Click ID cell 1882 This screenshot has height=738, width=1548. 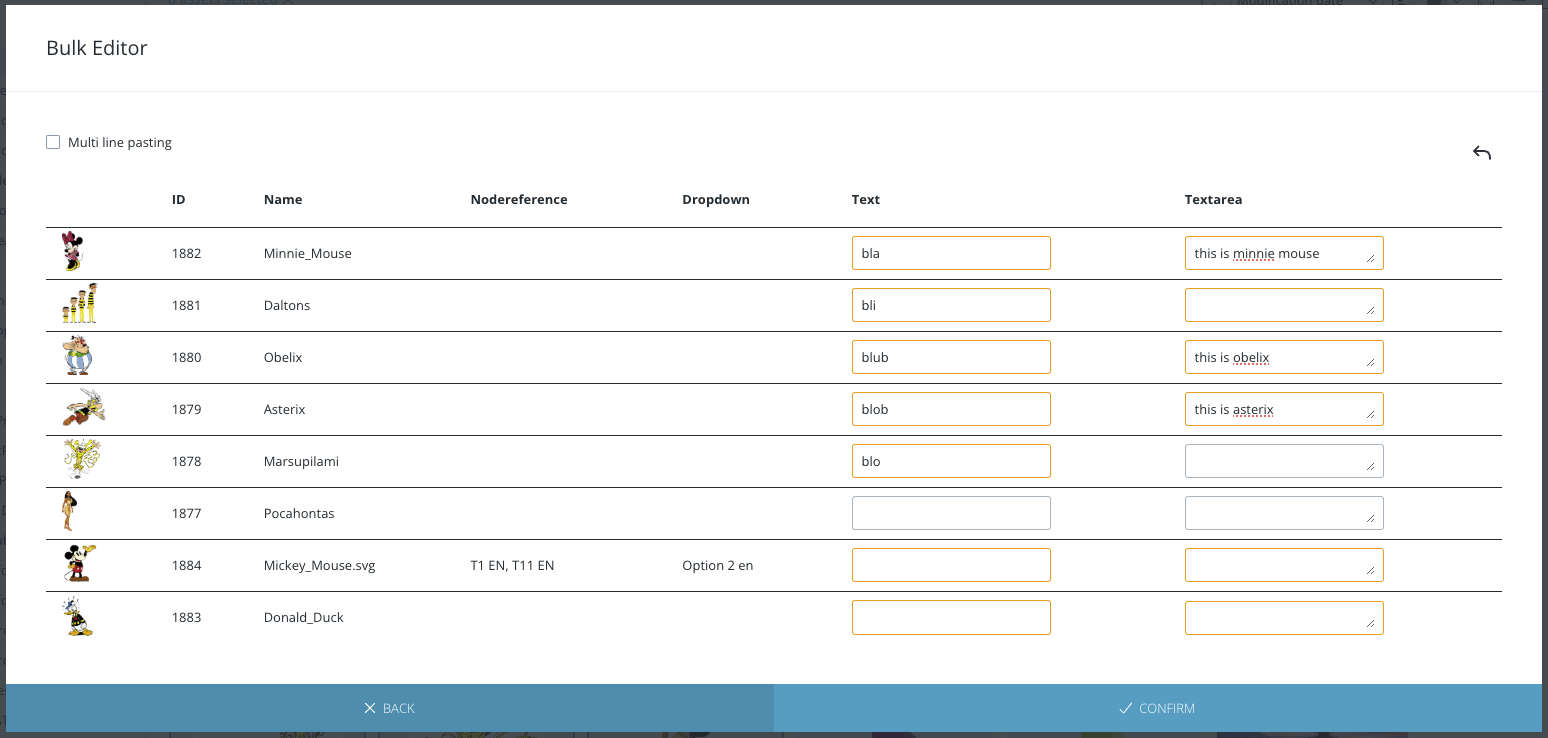click(x=186, y=253)
